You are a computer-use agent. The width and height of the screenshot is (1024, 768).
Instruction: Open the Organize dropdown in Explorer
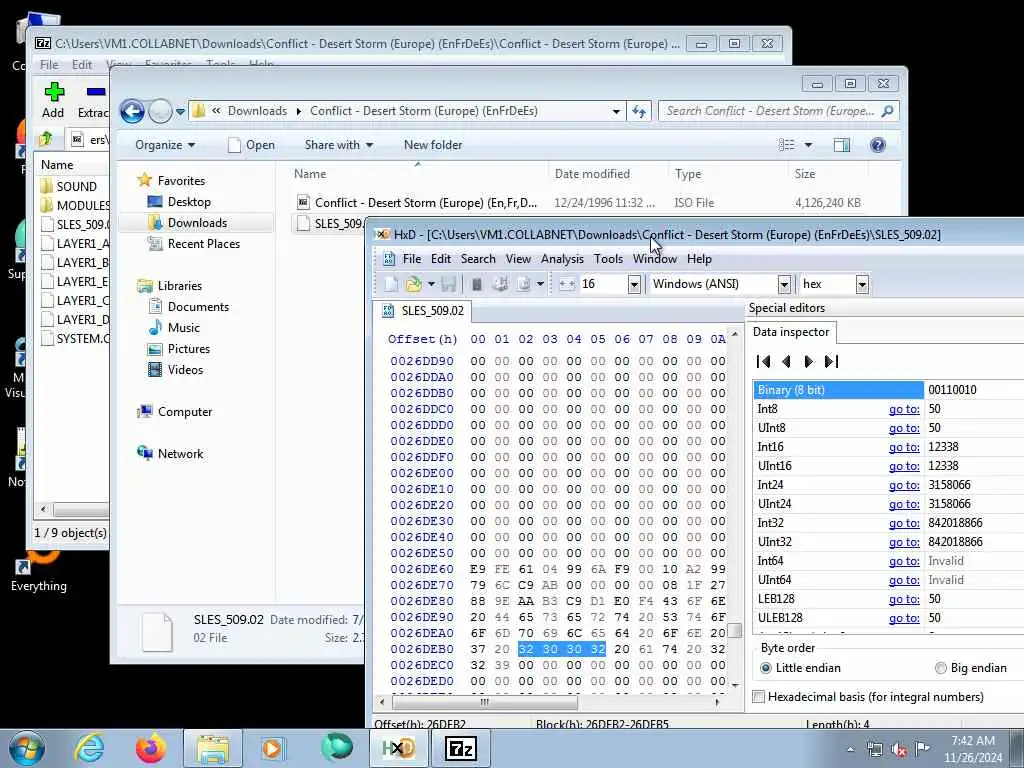[165, 145]
